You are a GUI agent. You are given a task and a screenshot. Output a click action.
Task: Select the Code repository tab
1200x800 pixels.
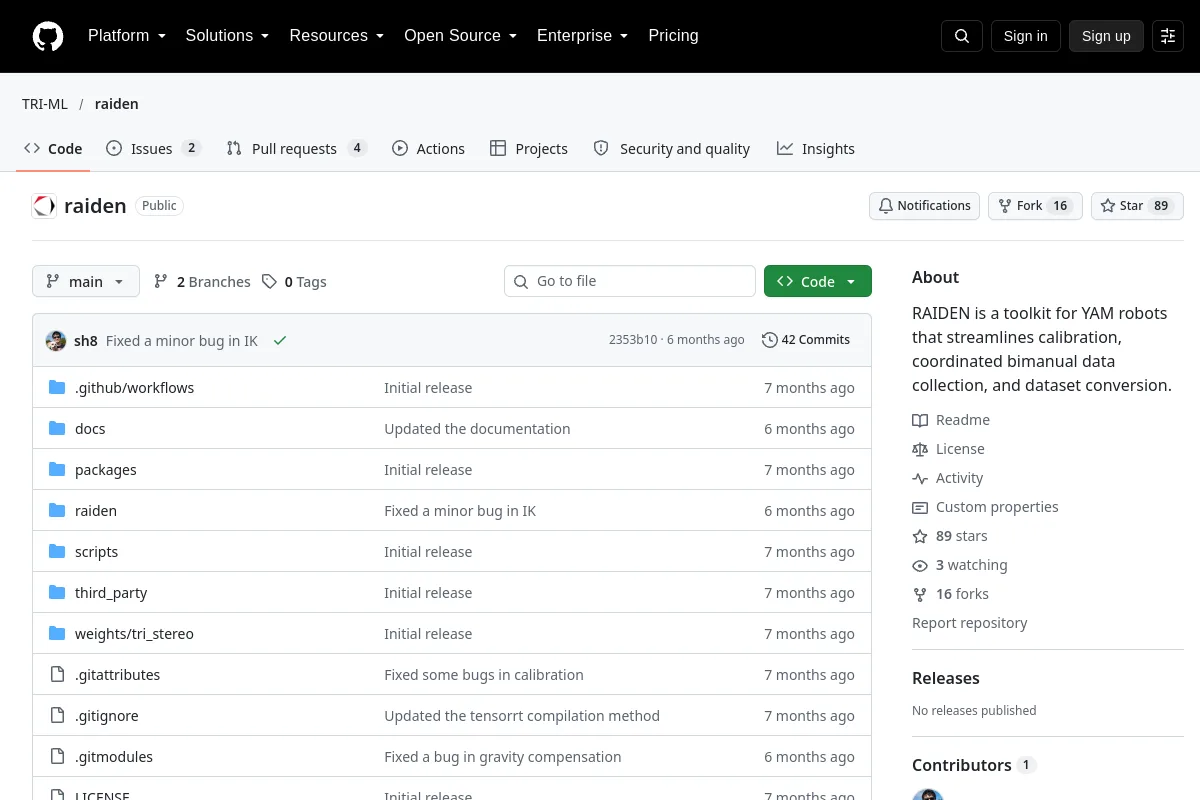tap(53, 148)
